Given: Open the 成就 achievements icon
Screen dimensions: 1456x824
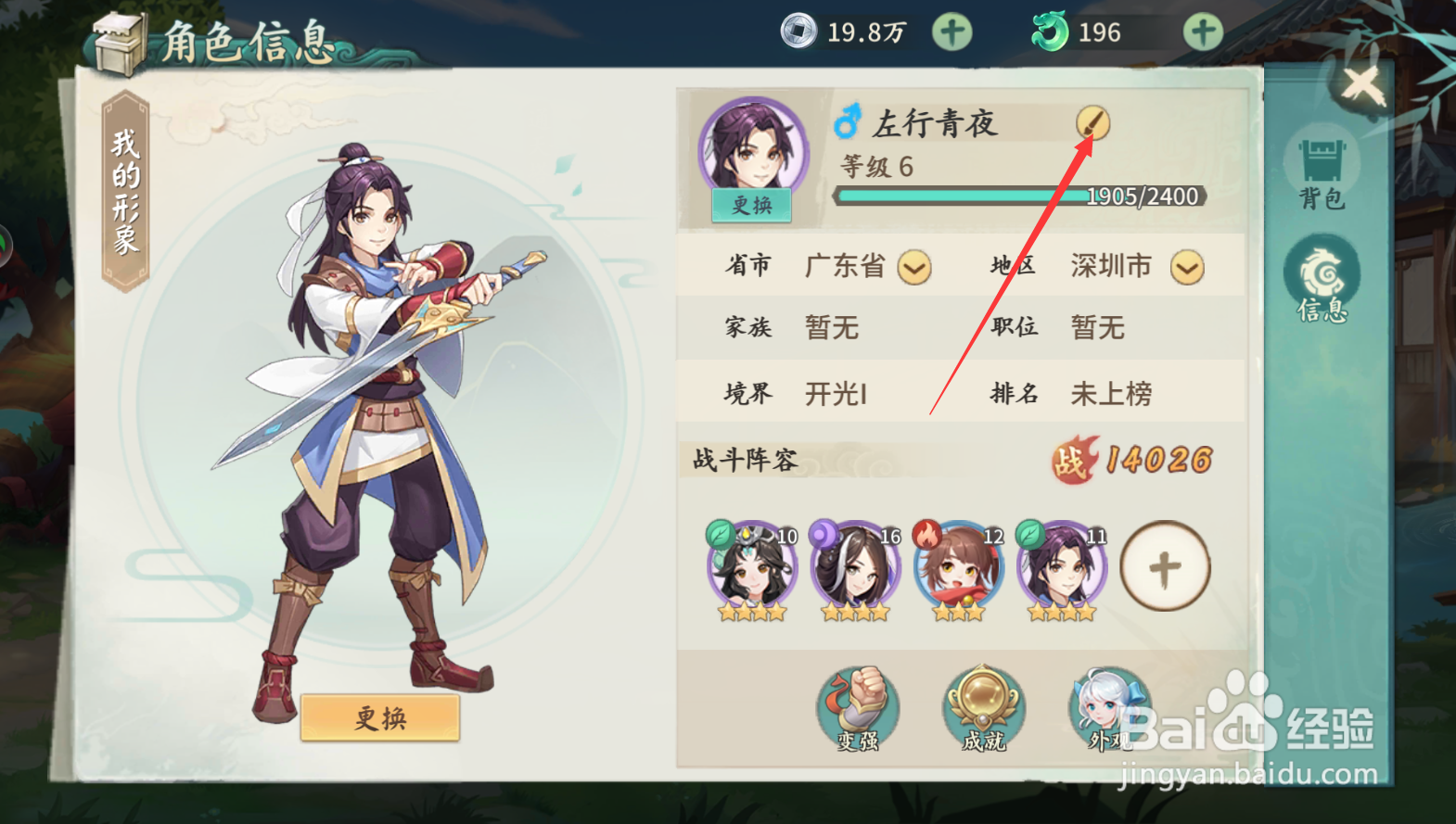Looking at the screenshot, I should point(983,709).
